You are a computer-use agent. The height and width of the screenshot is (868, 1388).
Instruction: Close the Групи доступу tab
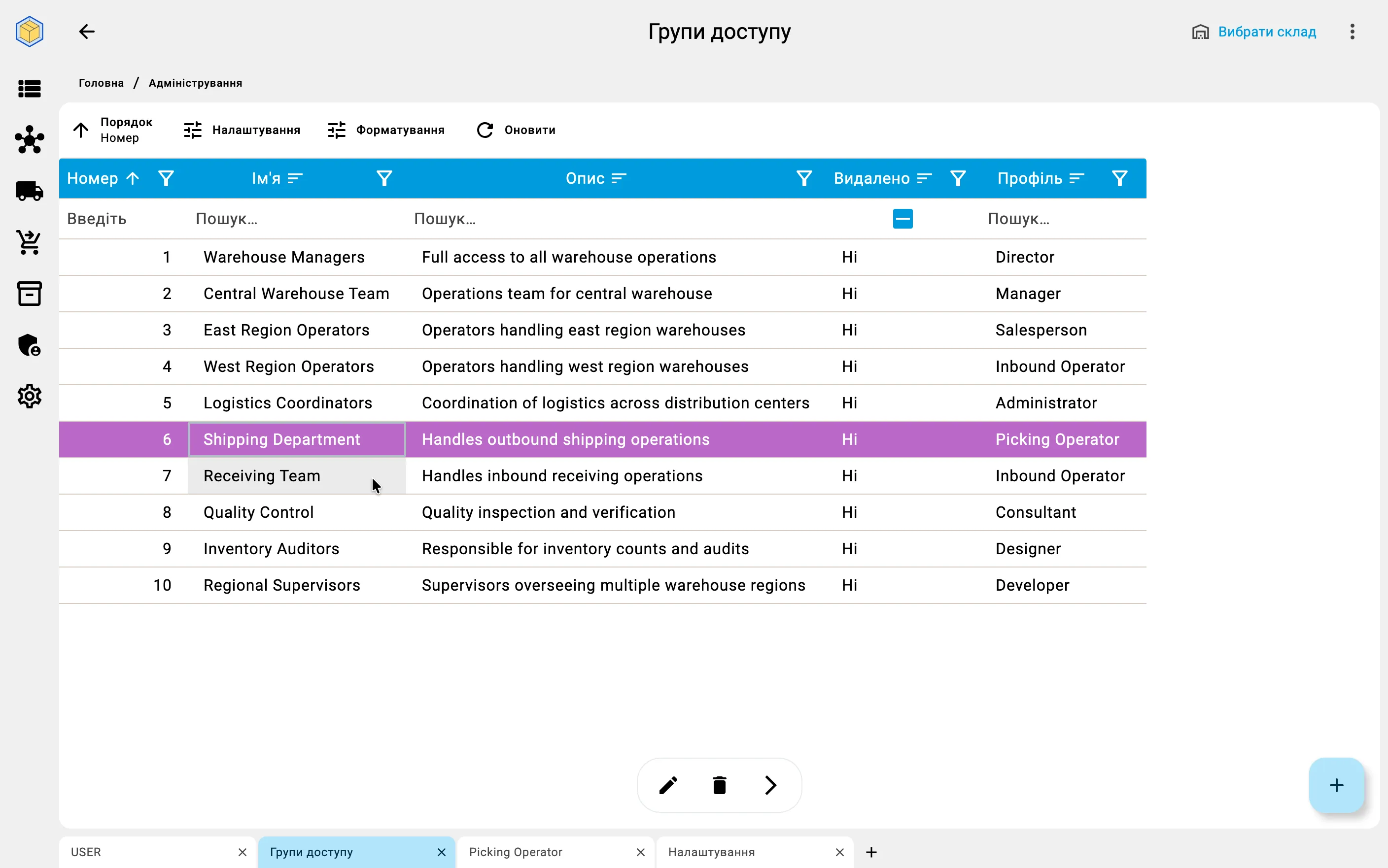(441, 852)
